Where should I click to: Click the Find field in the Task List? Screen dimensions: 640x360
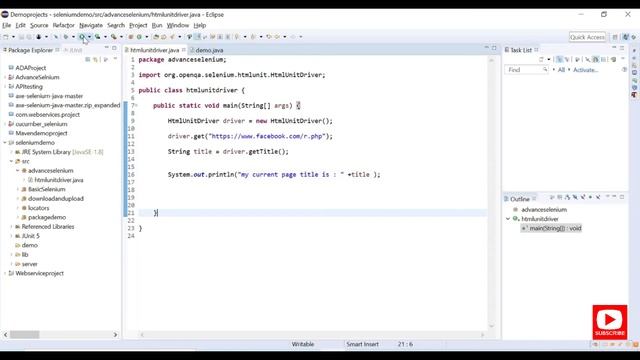pyautogui.click(x=527, y=70)
